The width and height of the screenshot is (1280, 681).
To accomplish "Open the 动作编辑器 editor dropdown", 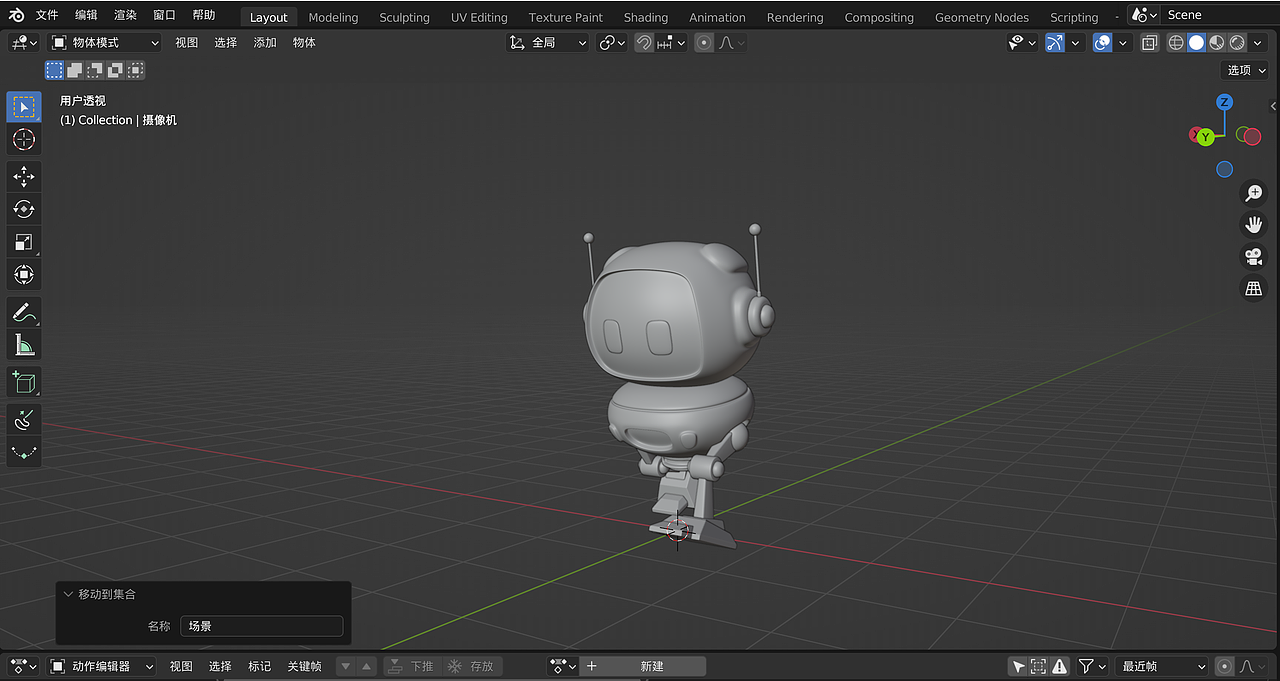I will coord(100,666).
